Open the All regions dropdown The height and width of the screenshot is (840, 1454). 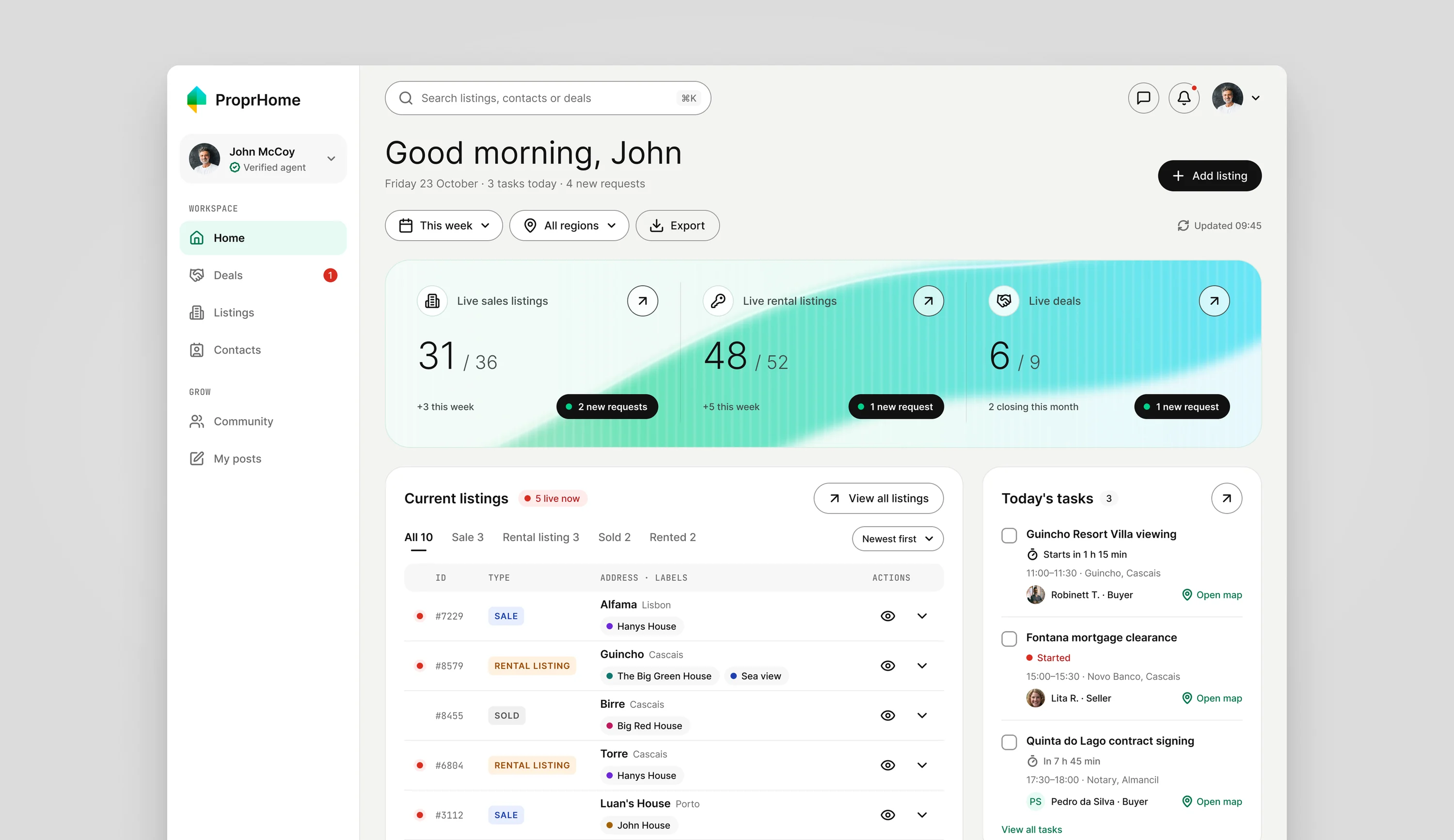pyautogui.click(x=569, y=225)
